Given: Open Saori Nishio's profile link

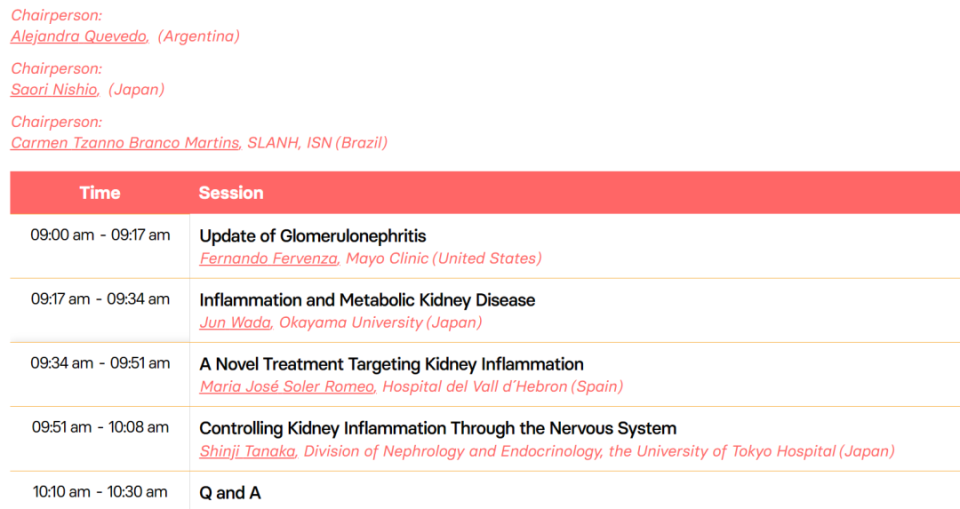Looking at the screenshot, I should point(54,90).
